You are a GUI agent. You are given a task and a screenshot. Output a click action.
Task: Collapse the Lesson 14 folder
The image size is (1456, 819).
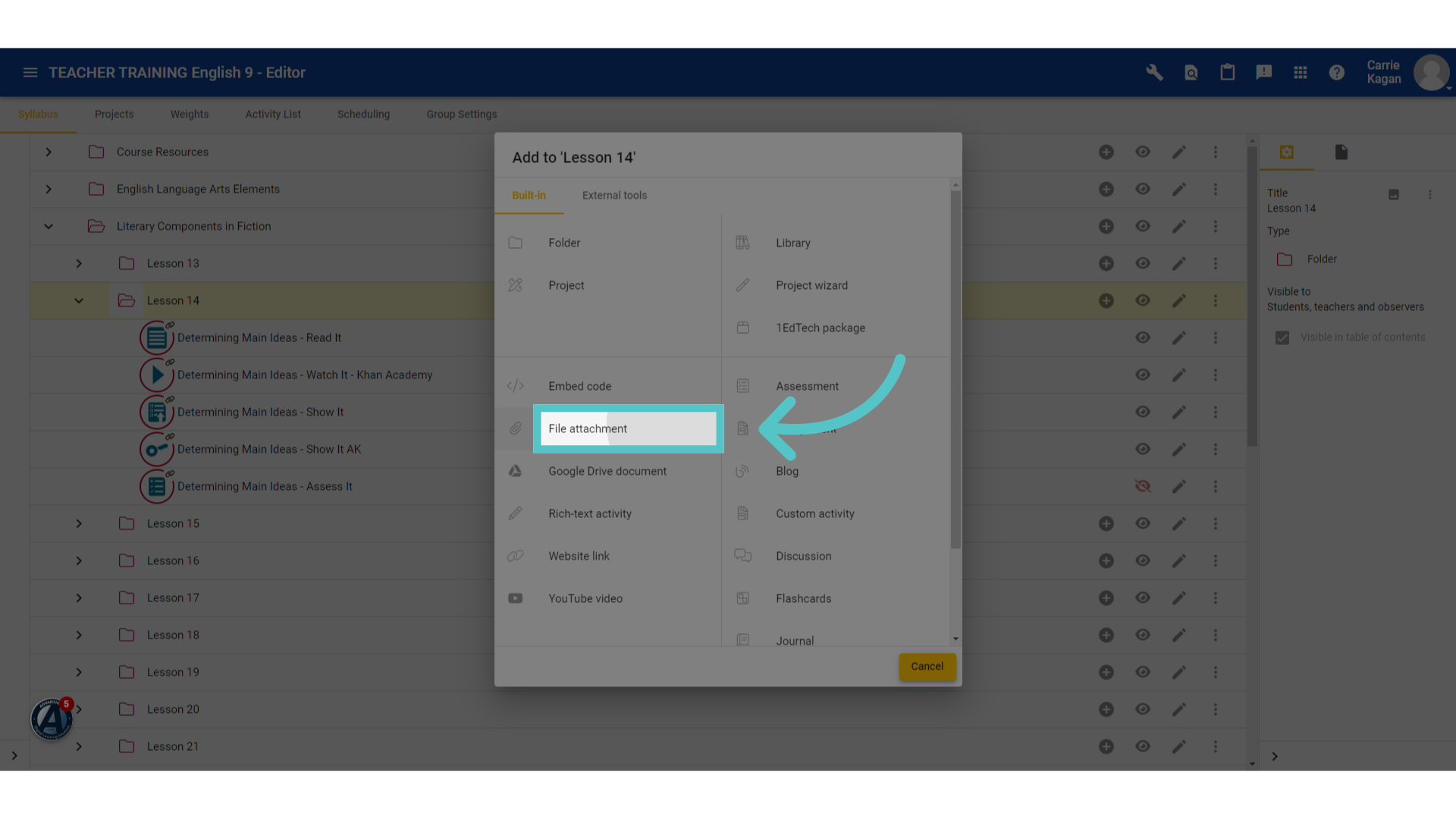(x=79, y=301)
